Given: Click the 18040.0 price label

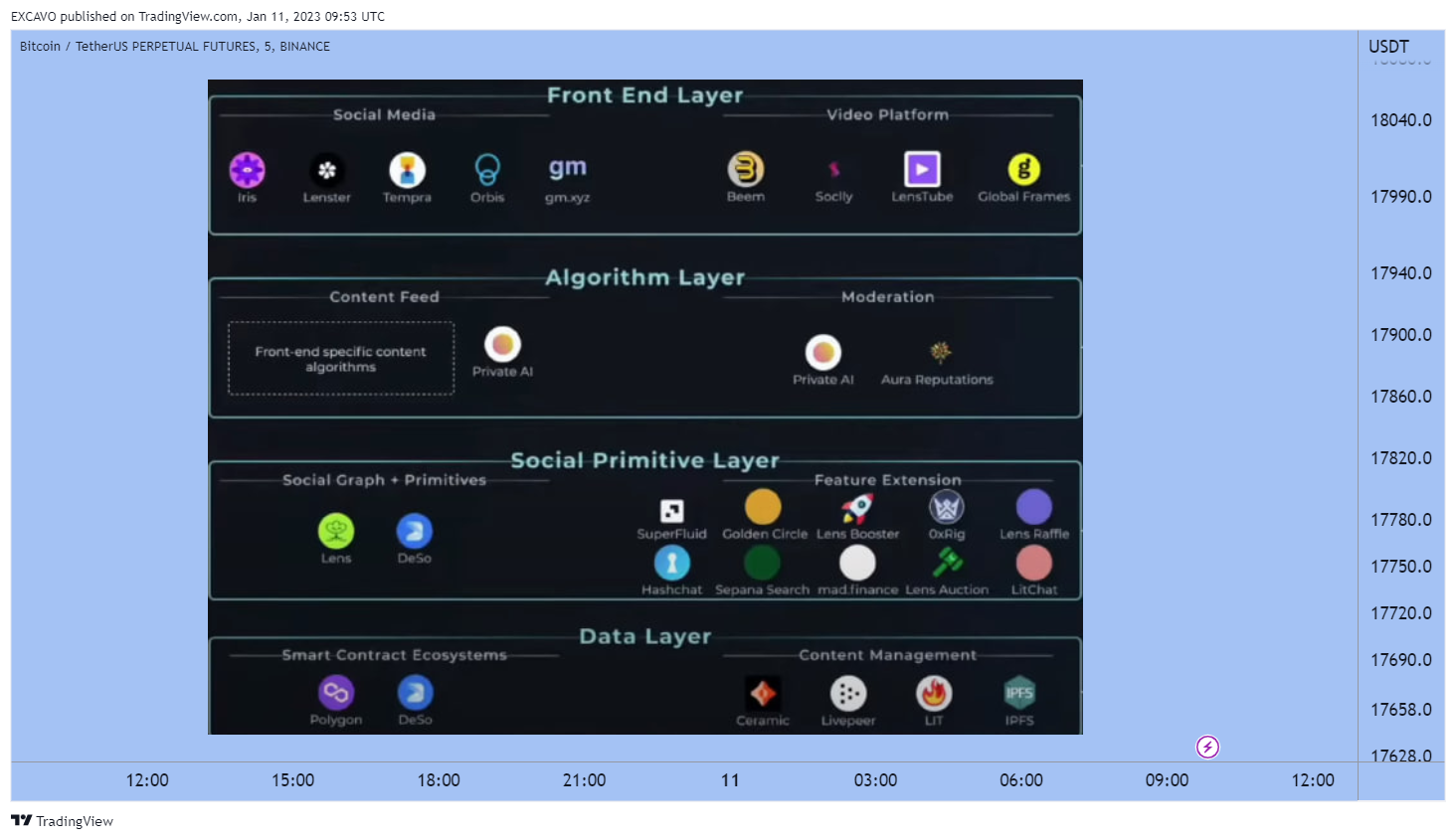Looking at the screenshot, I should 1401,120.
